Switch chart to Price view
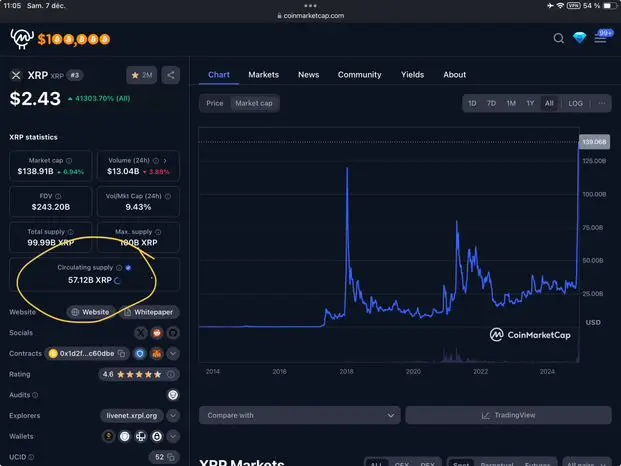The height and width of the screenshot is (466, 621). pyautogui.click(x=215, y=103)
